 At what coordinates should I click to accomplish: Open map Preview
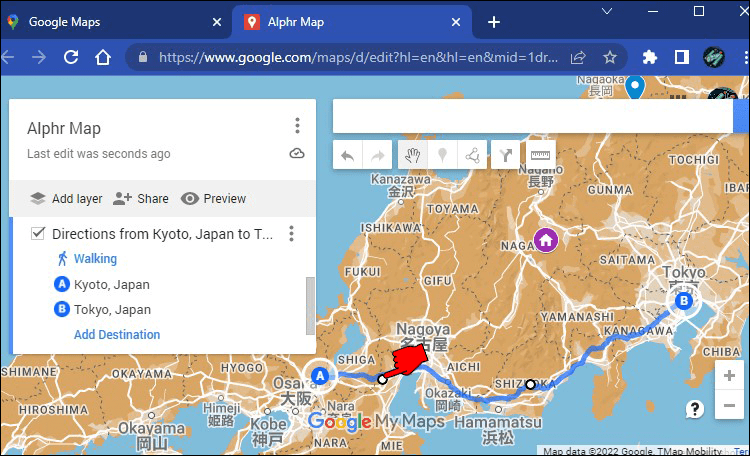[213, 199]
